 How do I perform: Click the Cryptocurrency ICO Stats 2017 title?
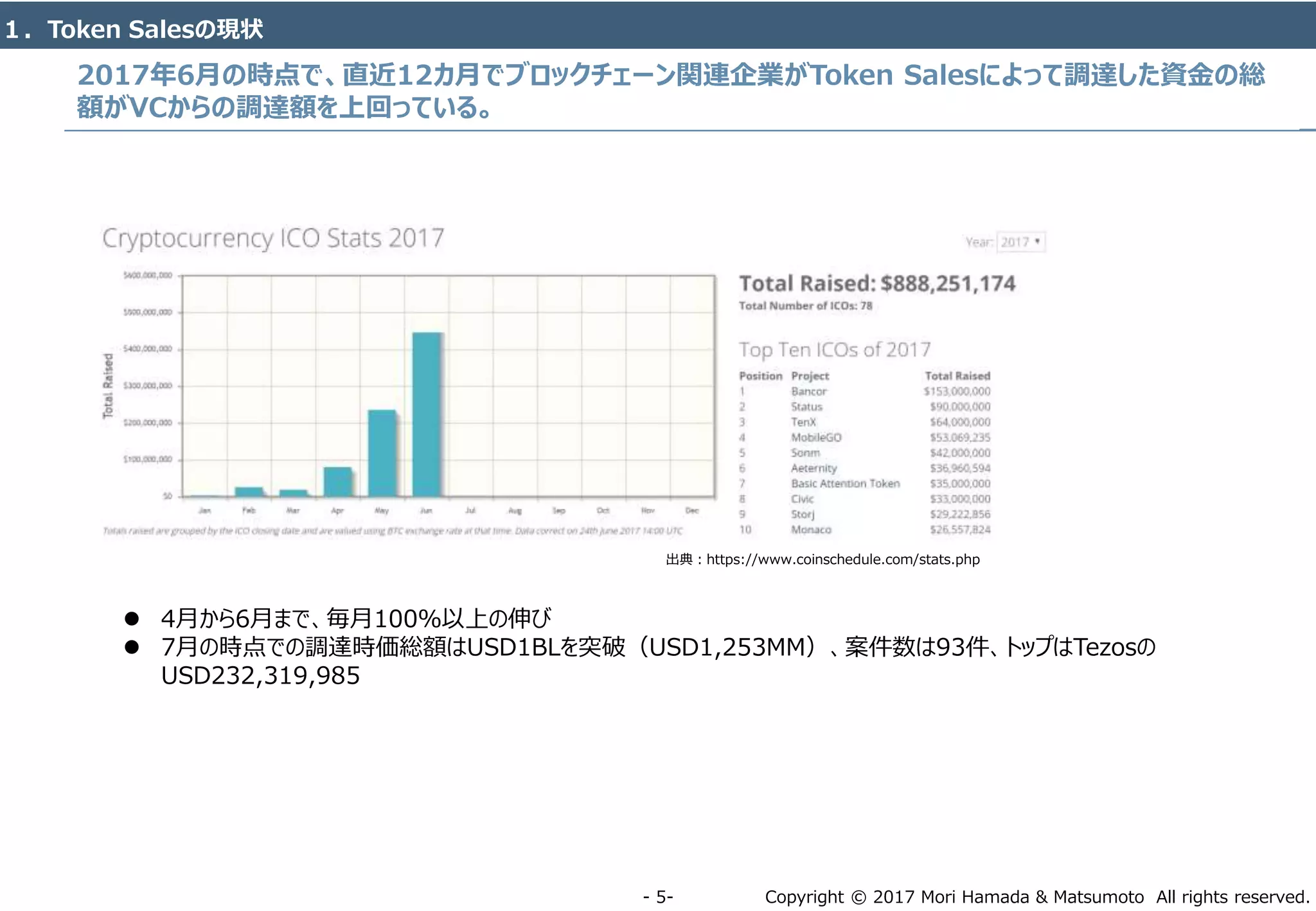pyautogui.click(x=273, y=238)
